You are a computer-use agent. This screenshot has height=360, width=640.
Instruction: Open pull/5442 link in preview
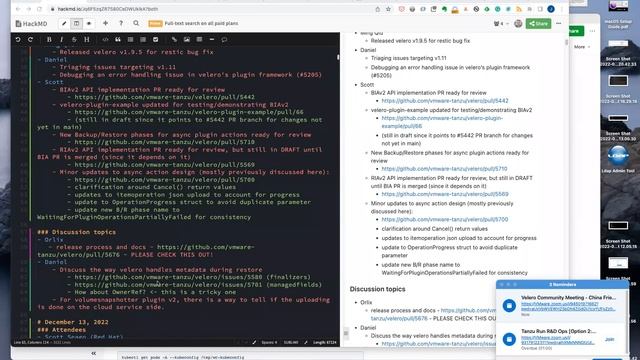point(445,101)
